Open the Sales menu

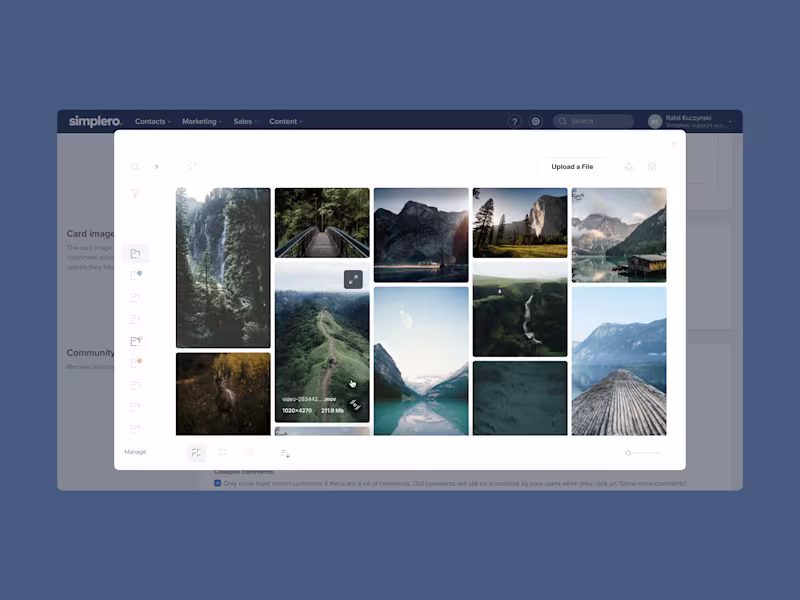point(245,121)
